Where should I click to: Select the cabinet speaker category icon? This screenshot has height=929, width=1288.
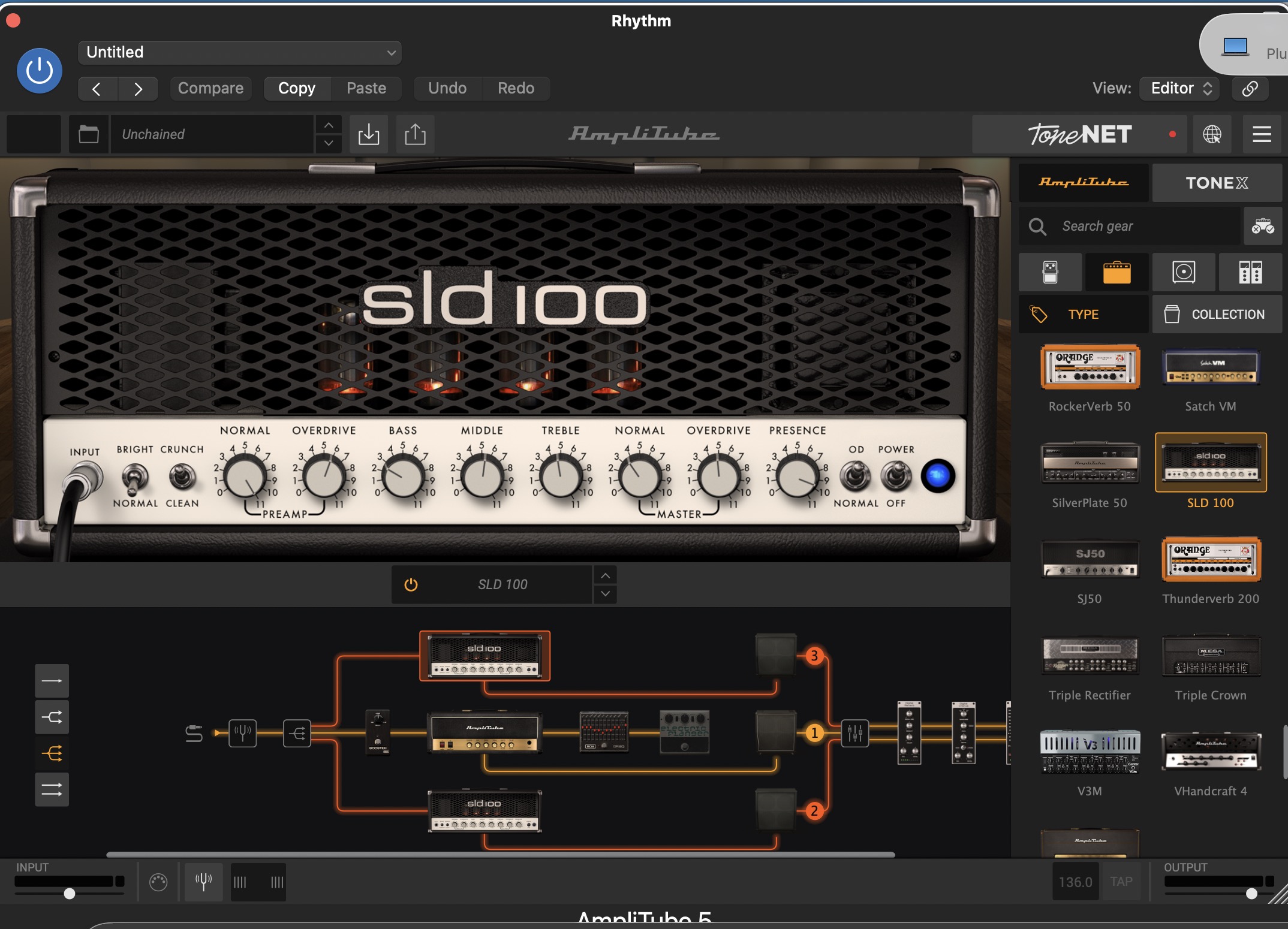click(1183, 272)
